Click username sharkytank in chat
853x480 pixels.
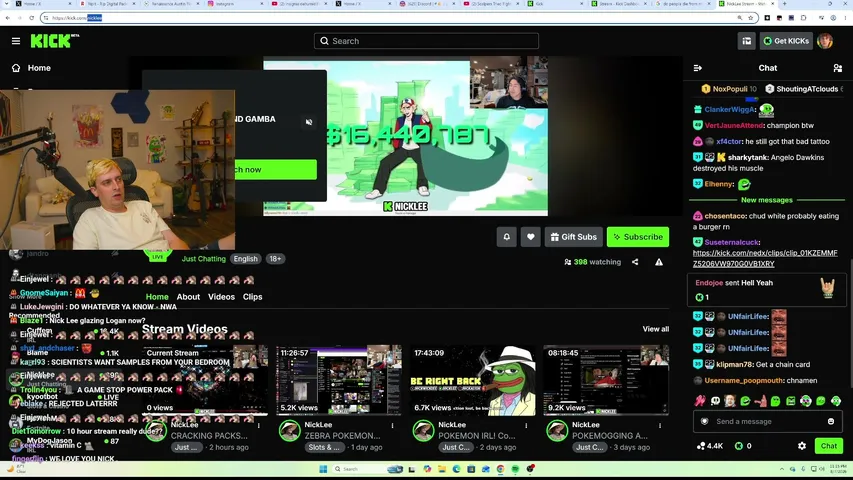point(747,157)
